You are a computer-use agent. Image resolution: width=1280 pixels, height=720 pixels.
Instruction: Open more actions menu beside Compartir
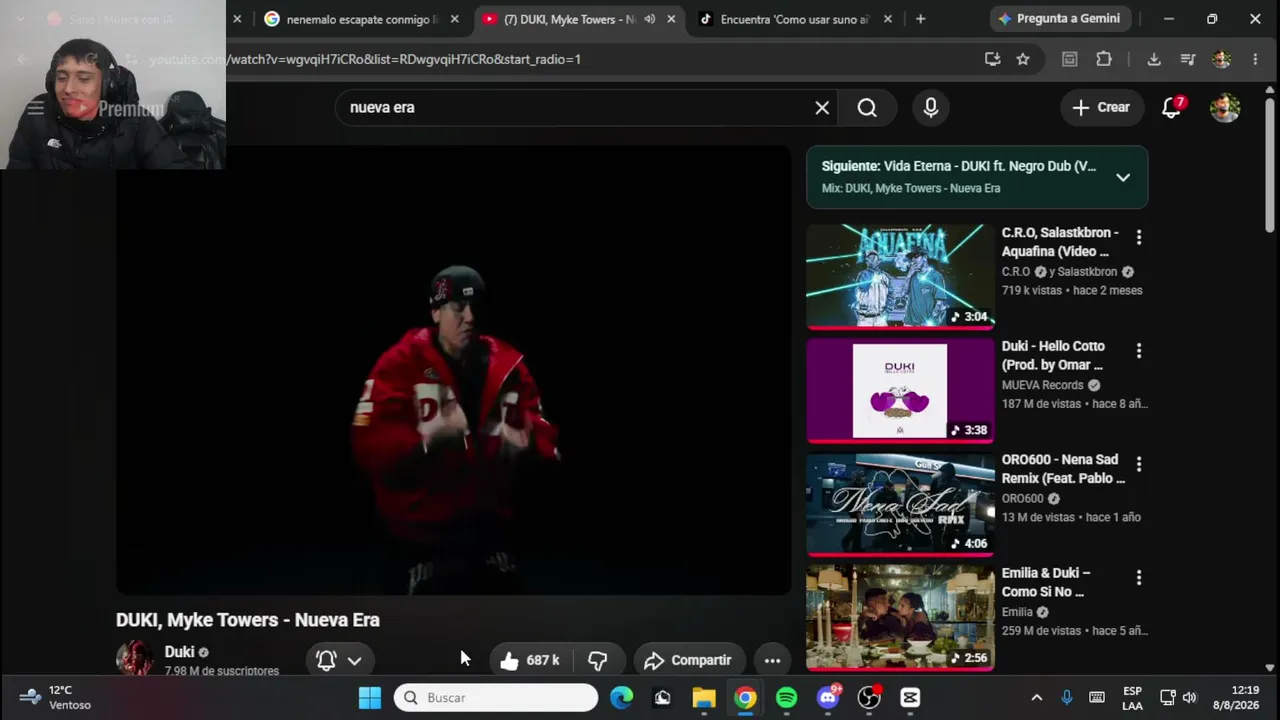[x=772, y=660]
